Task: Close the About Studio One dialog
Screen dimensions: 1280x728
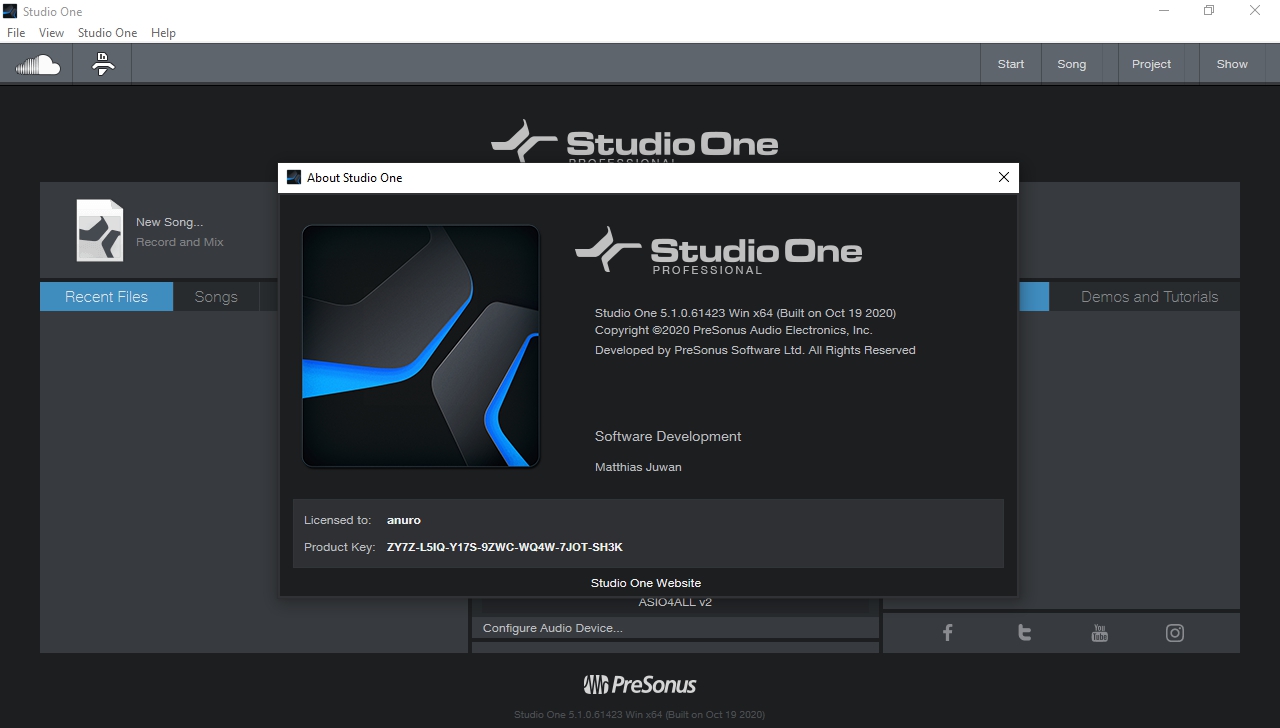Action: click(x=1004, y=177)
